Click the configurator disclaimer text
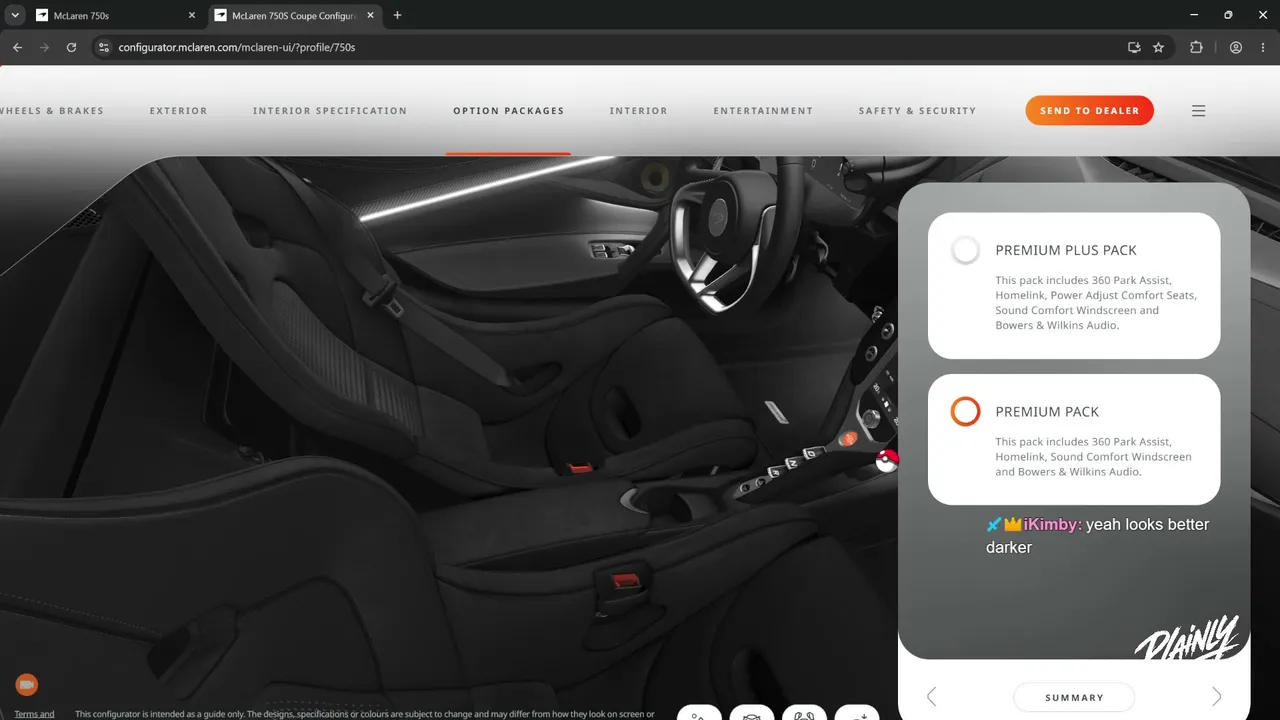 point(365,714)
